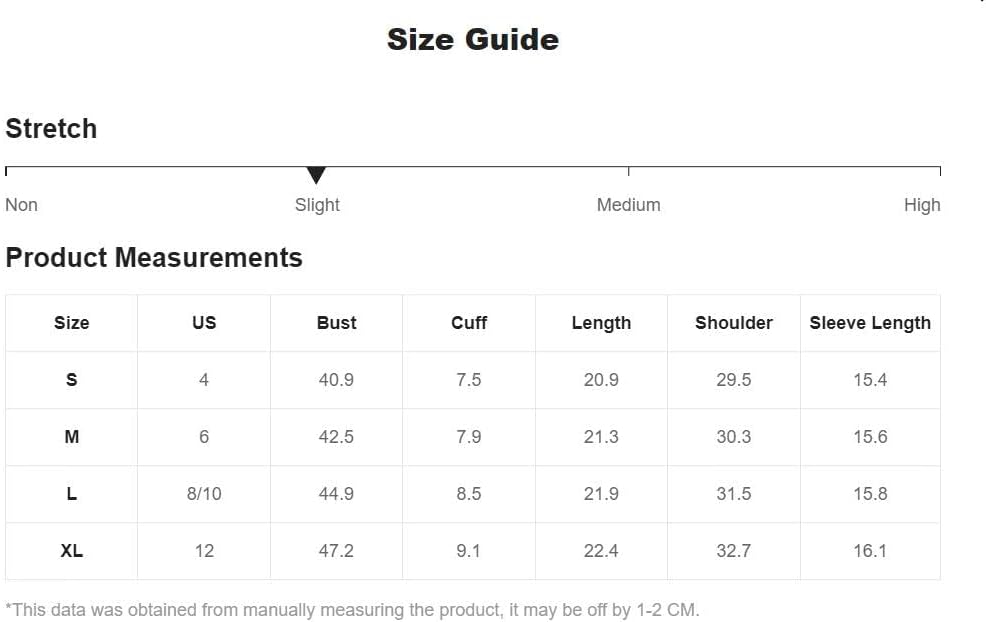Click the length value 22.4
986x622 pixels.
(x=601, y=551)
